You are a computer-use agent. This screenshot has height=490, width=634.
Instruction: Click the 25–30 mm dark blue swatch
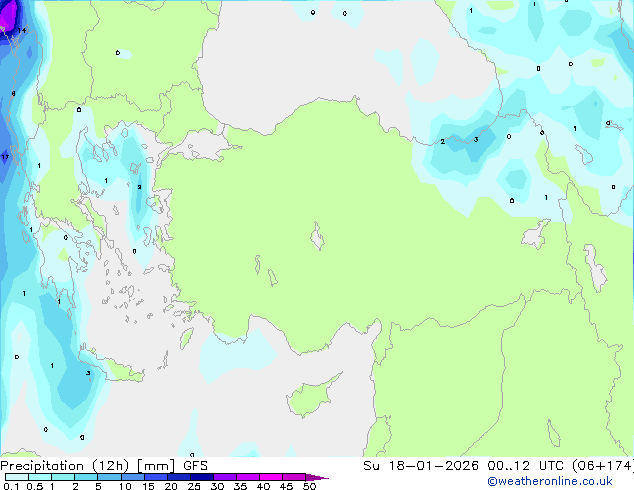point(201,477)
